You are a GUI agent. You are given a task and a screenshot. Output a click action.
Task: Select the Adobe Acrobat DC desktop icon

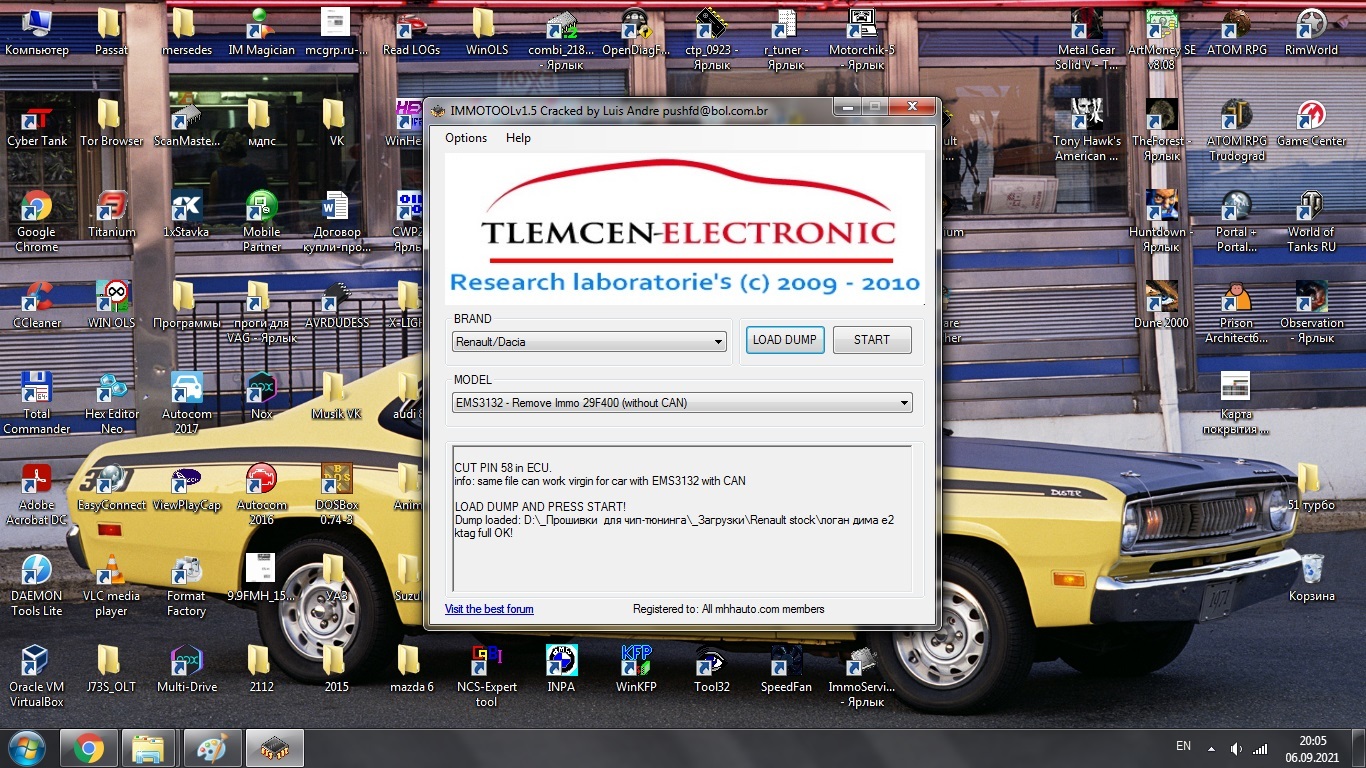[37, 495]
